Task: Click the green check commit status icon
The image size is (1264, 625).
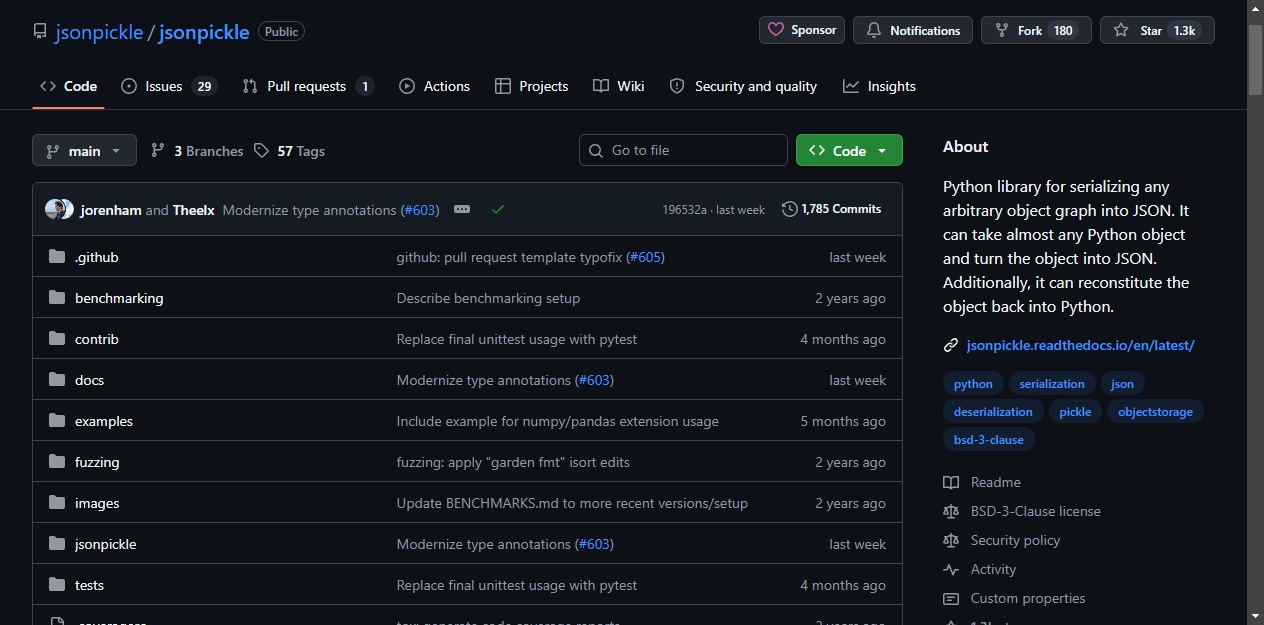Action: coord(498,210)
